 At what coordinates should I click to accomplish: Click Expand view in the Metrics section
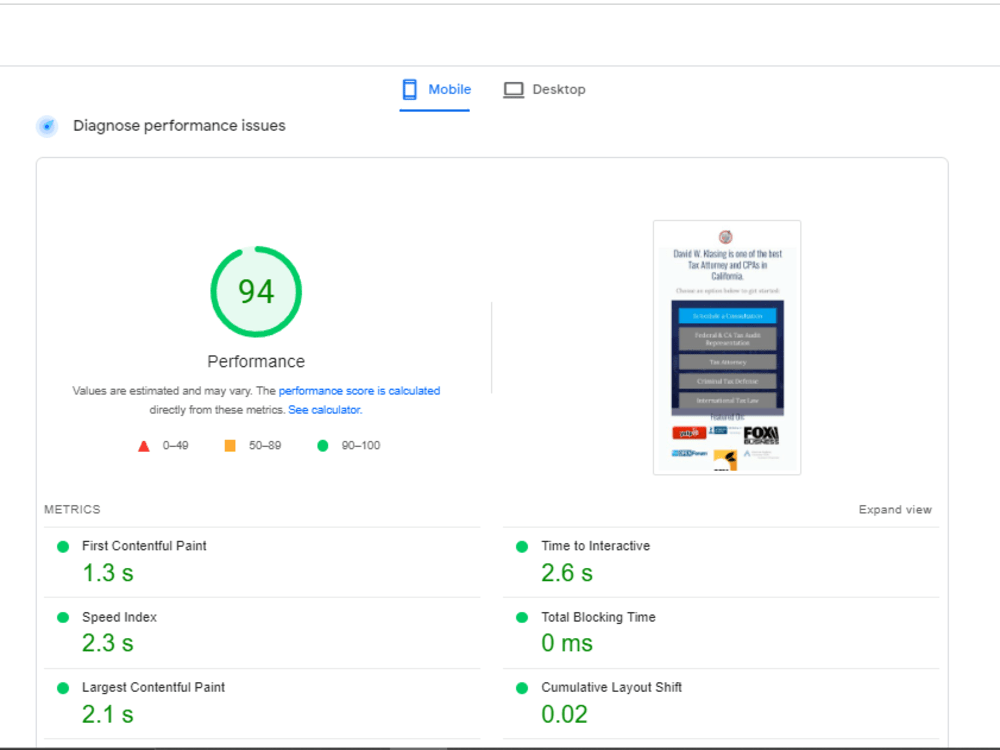(895, 510)
